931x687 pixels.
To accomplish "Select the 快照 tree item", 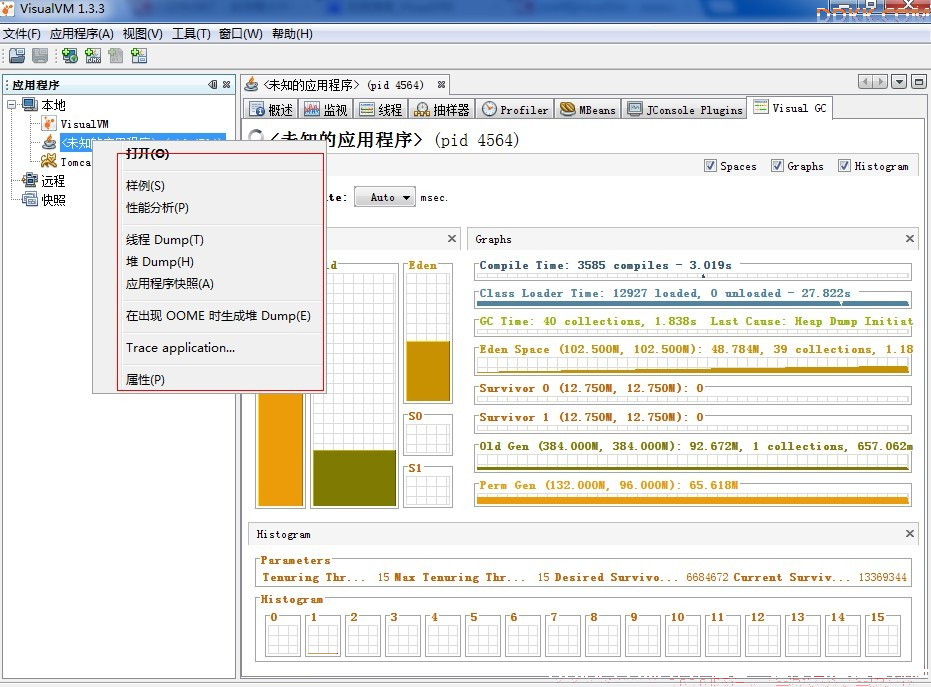I will click(x=53, y=200).
